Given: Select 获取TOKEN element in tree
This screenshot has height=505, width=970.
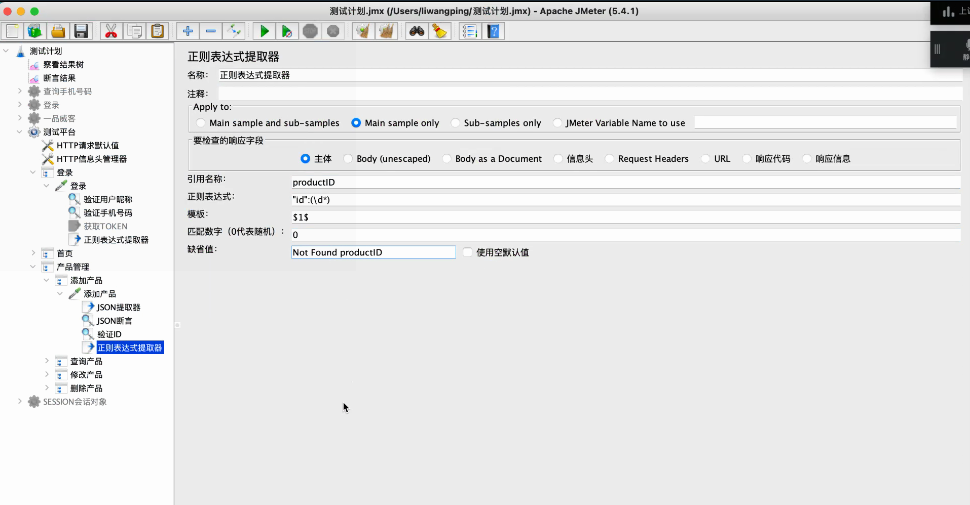Looking at the screenshot, I should point(106,227).
